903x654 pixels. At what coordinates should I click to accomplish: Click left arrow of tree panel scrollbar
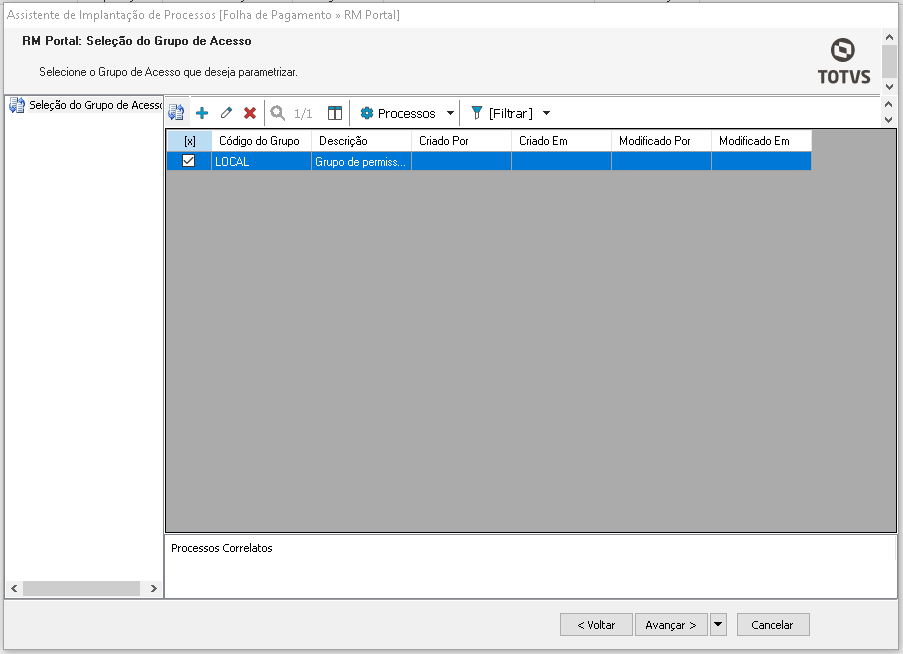pyautogui.click(x=14, y=588)
